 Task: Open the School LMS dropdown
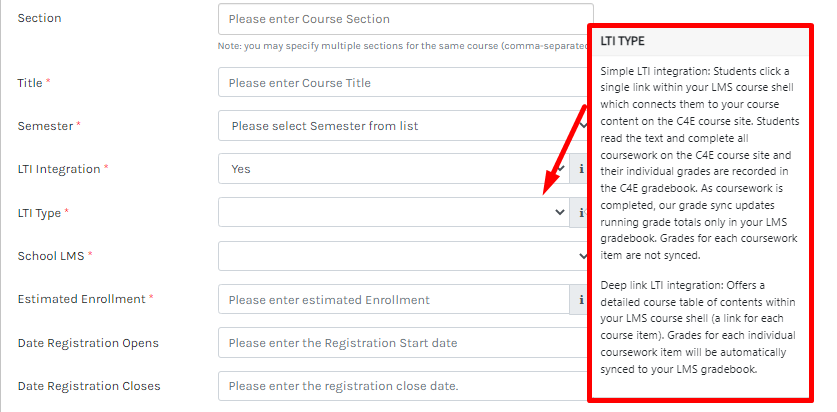400,256
